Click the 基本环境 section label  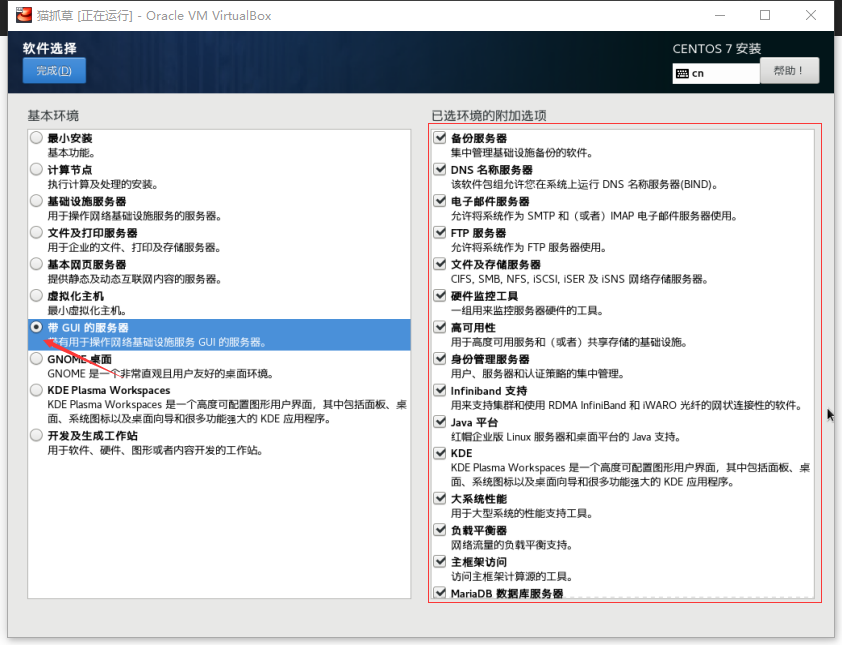coord(53,115)
